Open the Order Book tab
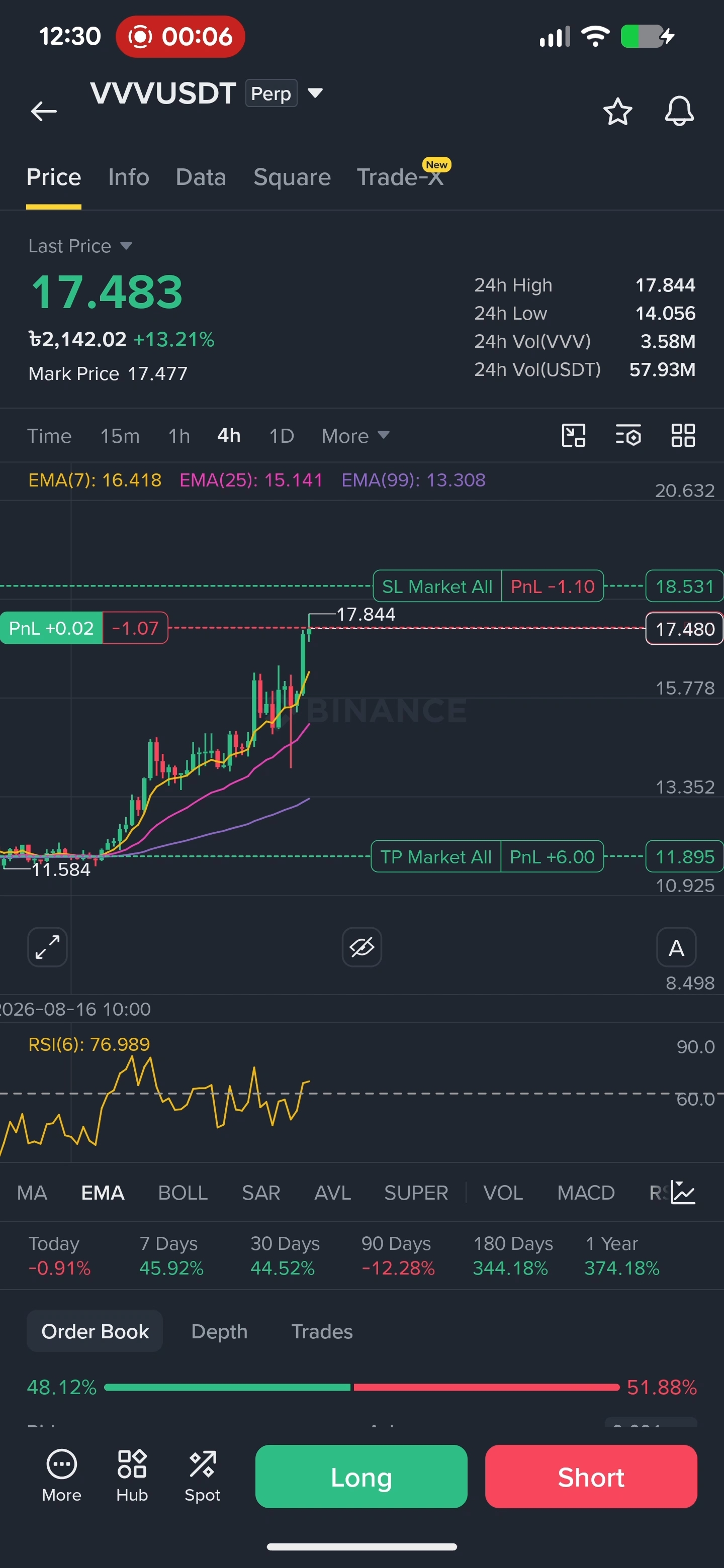 point(95,1331)
